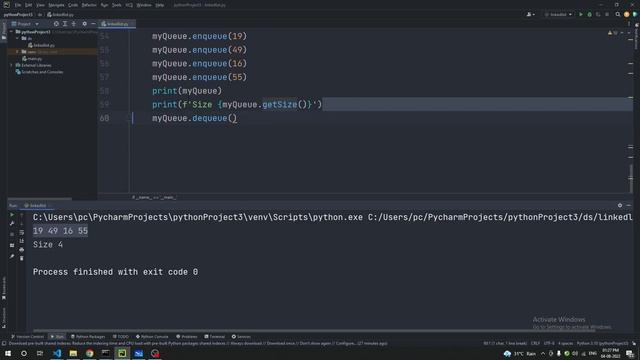Open Python Packages tool window
The image size is (640, 360).
click(88, 337)
